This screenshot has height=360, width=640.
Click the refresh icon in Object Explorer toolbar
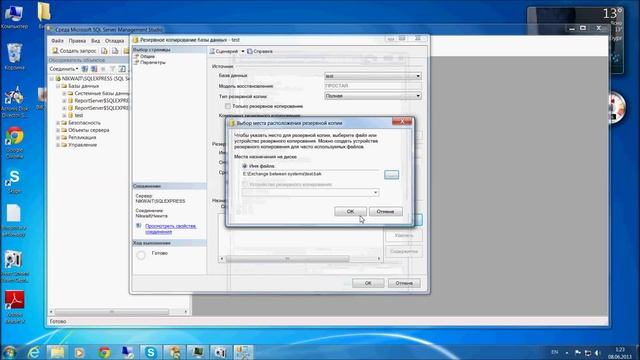(x=122, y=69)
